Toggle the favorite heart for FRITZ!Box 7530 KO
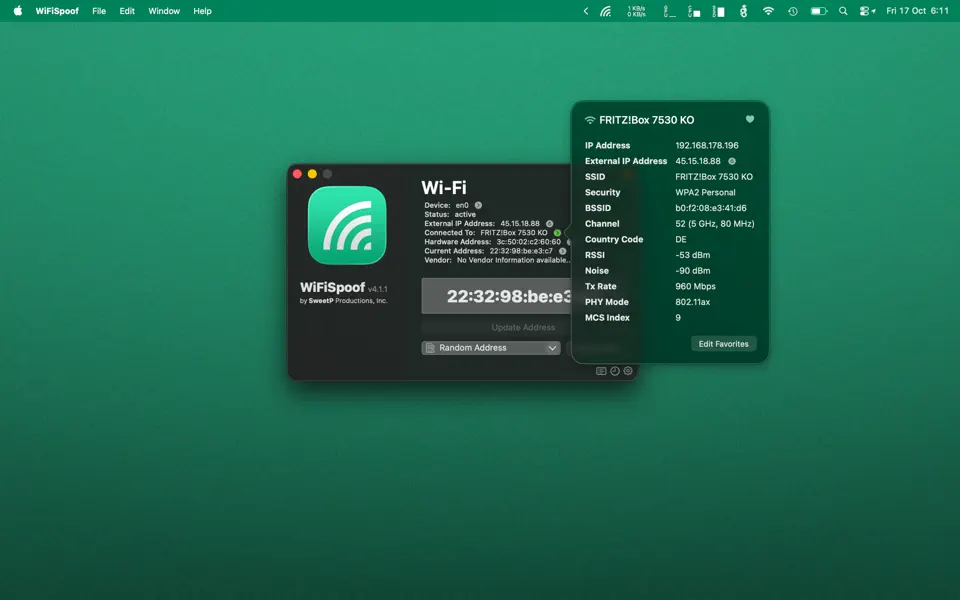The image size is (960, 600). point(750,118)
